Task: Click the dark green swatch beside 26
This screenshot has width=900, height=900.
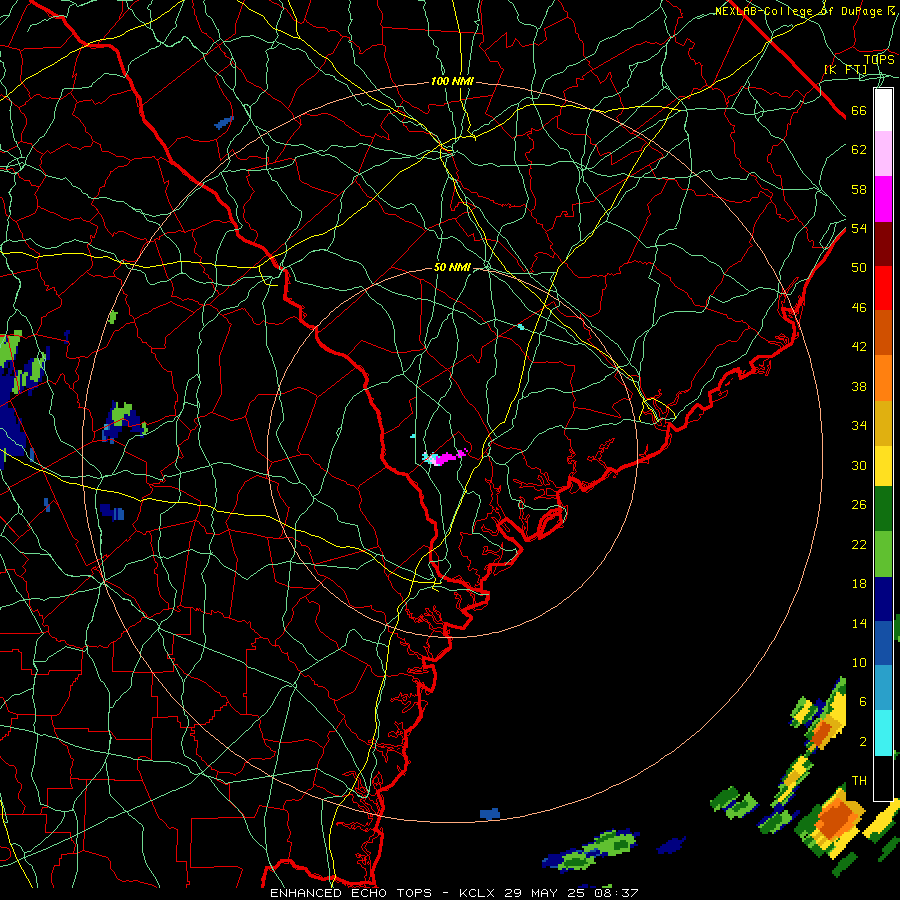Action: (x=883, y=509)
